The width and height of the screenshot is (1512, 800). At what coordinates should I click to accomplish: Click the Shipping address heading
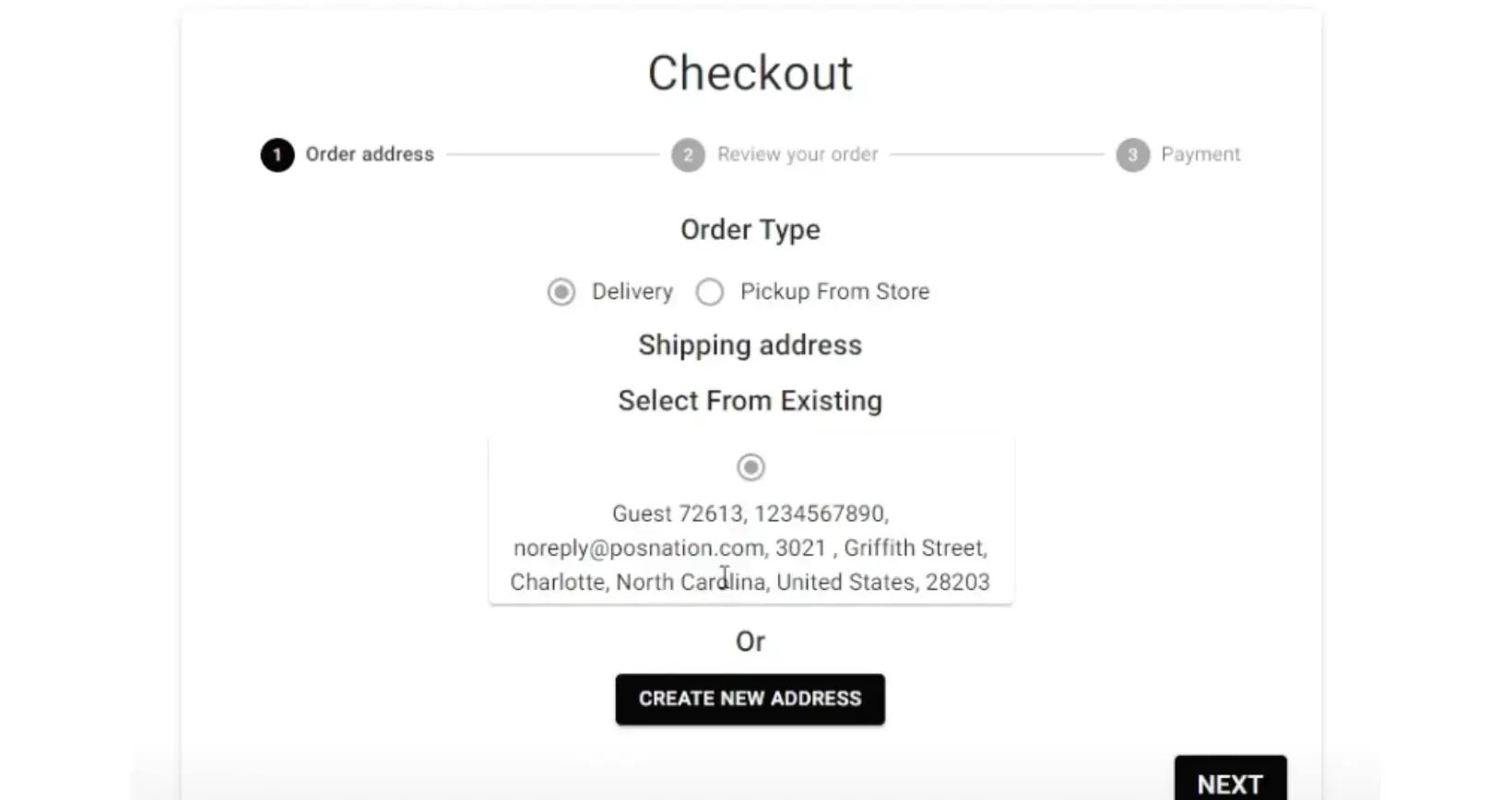750,346
